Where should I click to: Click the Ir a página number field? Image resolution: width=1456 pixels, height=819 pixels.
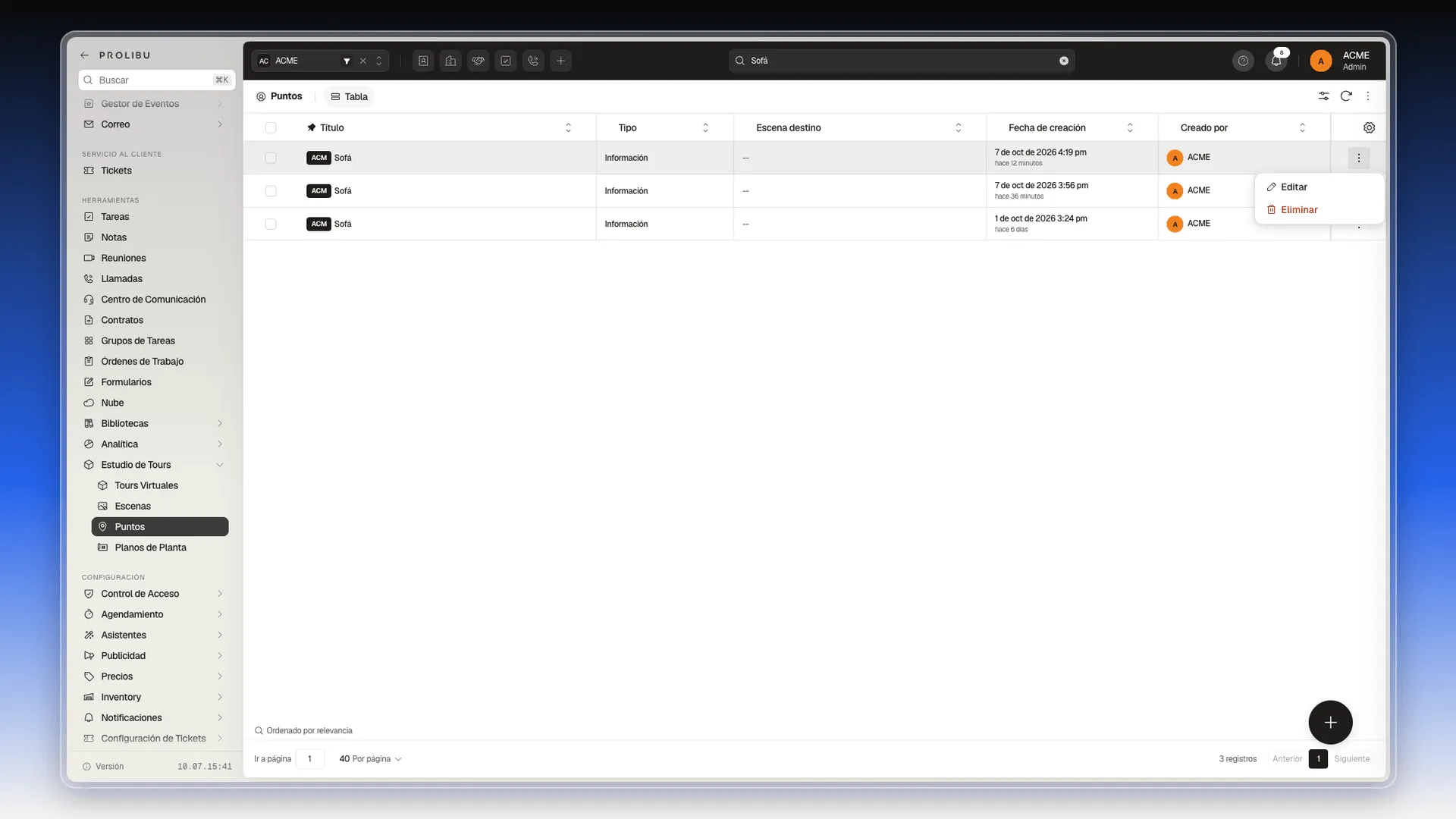[x=309, y=758]
